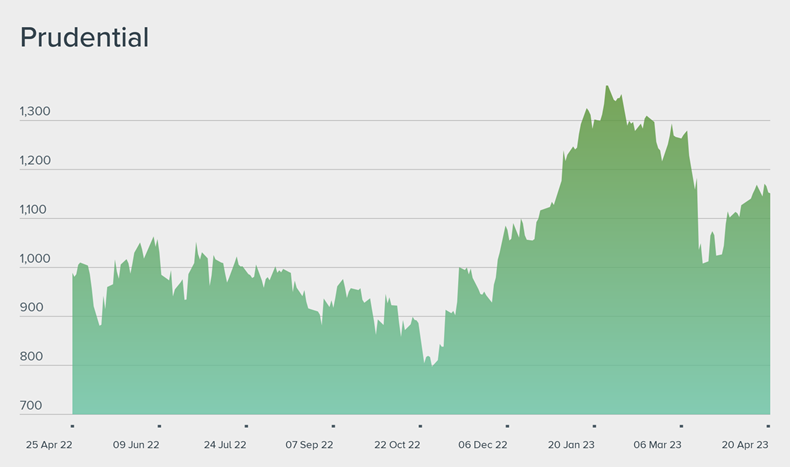Image resolution: width=790 pixels, height=467 pixels.
Task: Click the chart's lowest trough near 800
Action: tap(432, 365)
